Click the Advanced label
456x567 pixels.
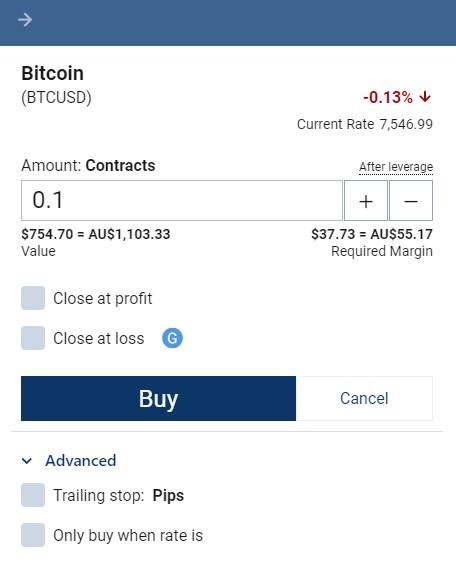point(81,461)
